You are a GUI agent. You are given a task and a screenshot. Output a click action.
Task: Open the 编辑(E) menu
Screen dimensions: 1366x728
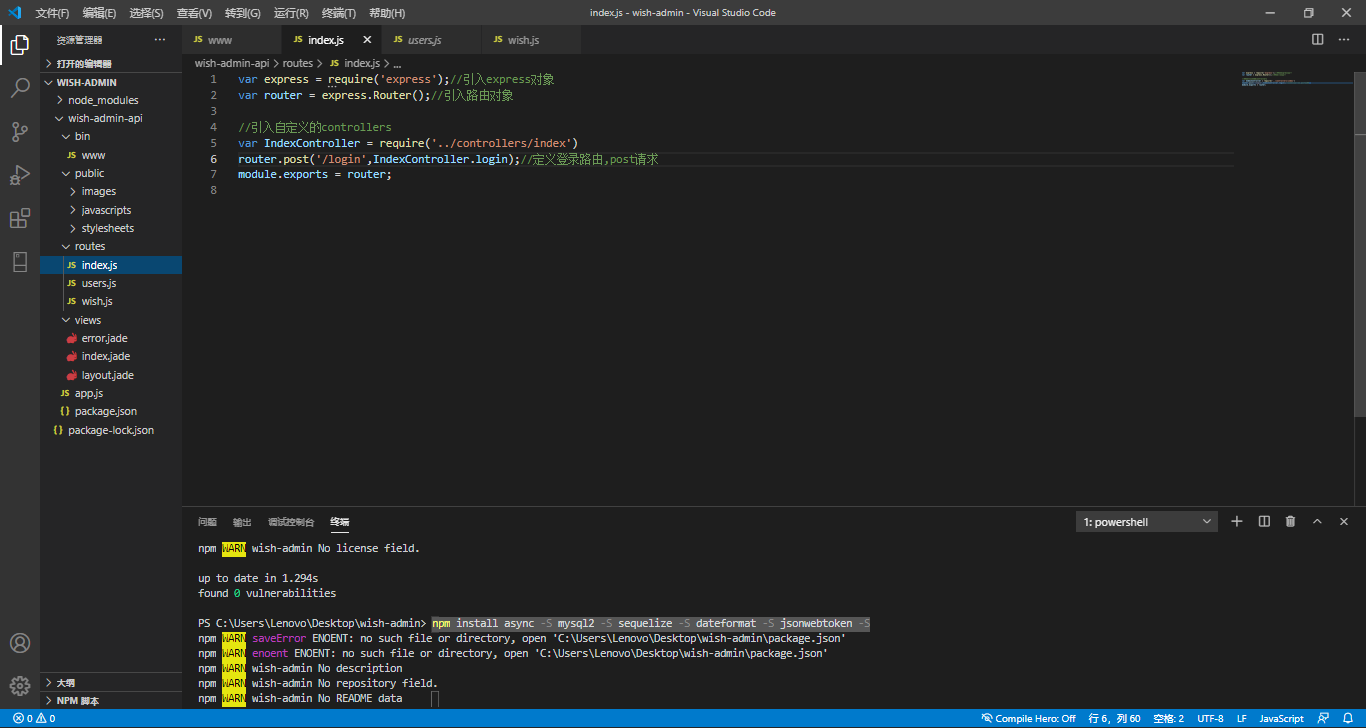point(99,13)
